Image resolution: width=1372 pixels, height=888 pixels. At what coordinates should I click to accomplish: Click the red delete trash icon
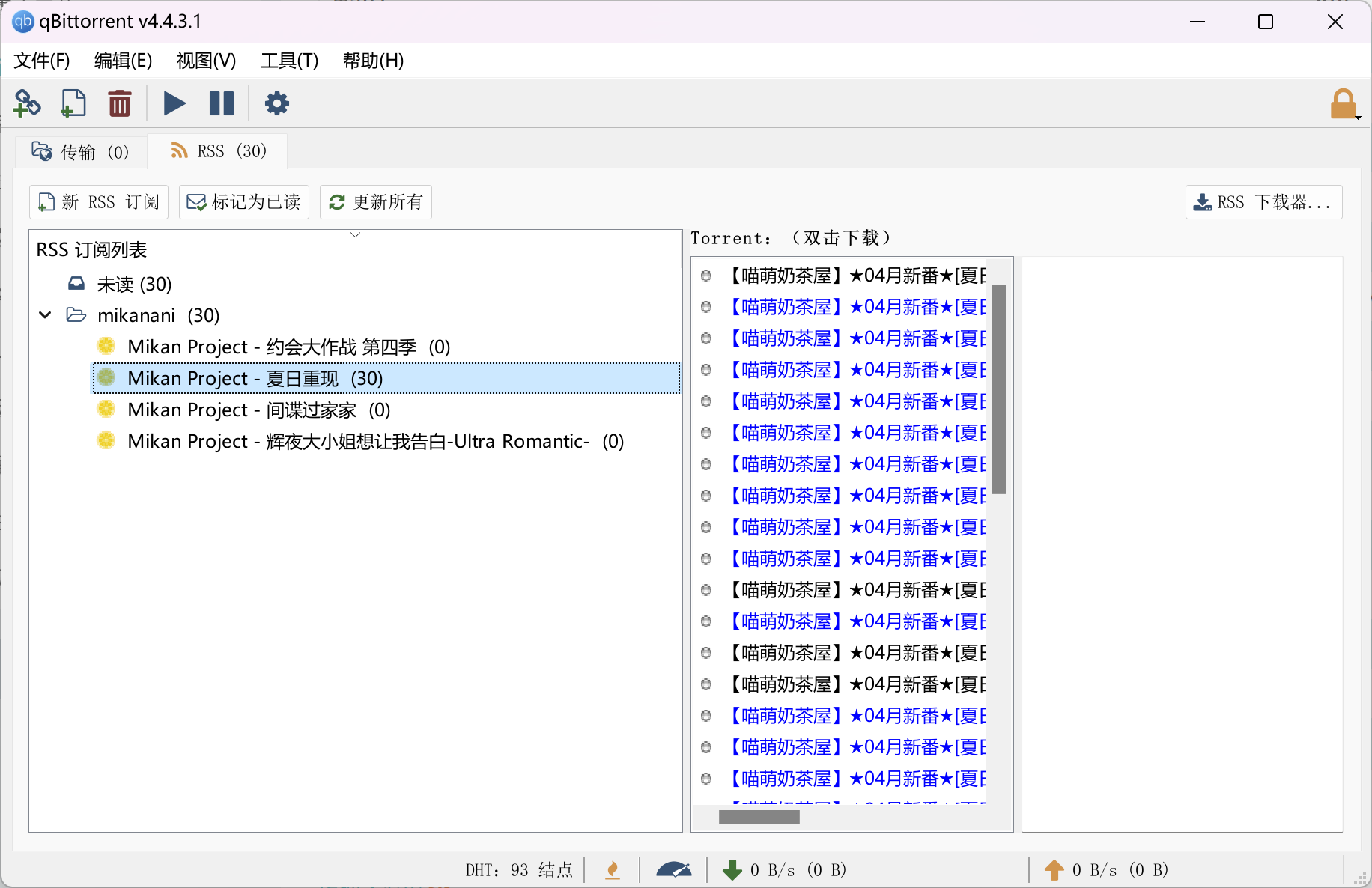click(x=120, y=103)
